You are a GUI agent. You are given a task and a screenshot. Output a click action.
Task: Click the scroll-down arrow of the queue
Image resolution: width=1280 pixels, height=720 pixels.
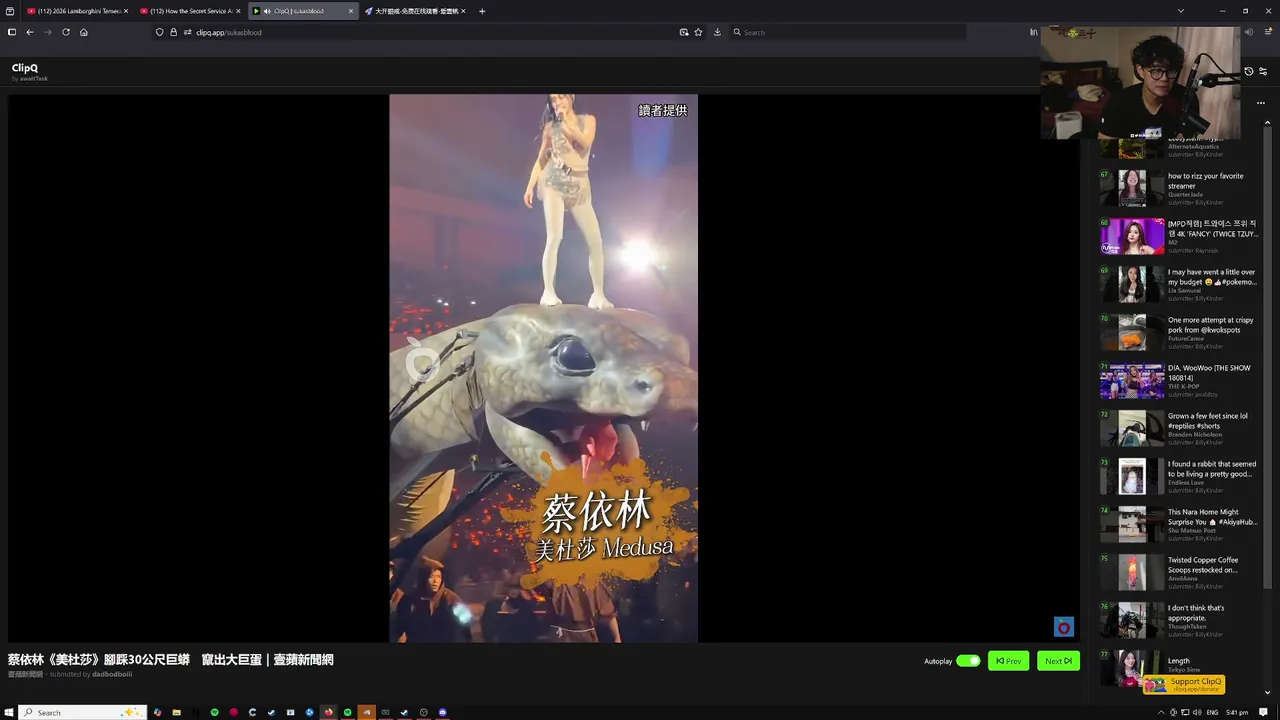coord(1268,692)
